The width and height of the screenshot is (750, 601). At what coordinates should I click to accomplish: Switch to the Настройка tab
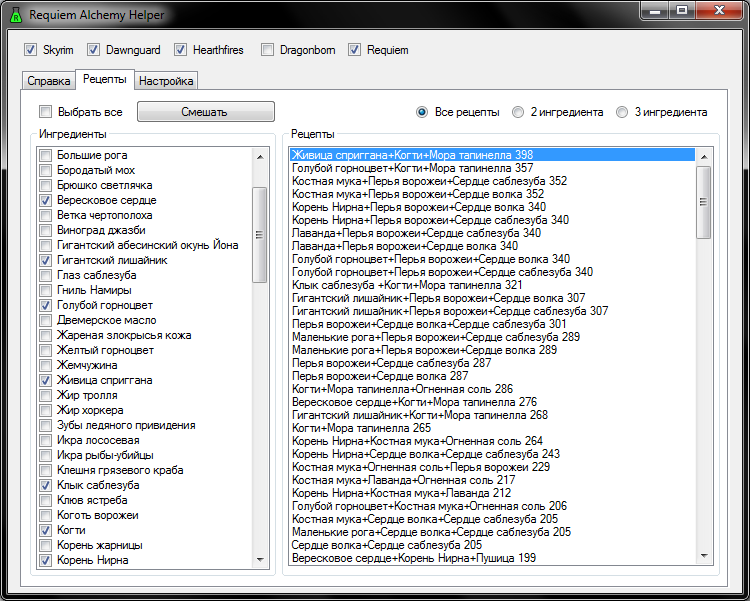point(167,81)
